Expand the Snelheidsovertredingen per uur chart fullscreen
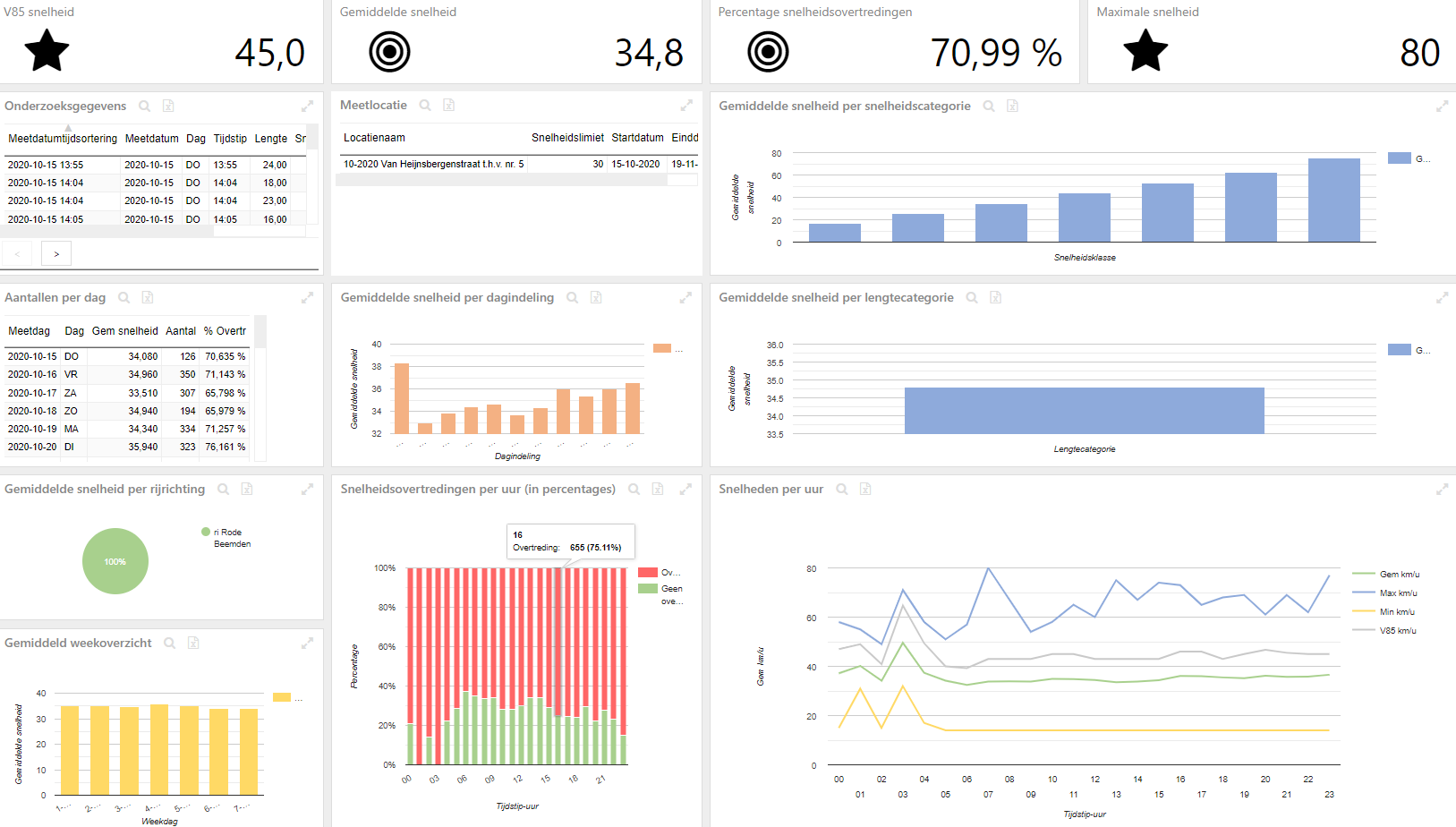Image resolution: width=1456 pixels, height=827 pixels. tap(685, 489)
